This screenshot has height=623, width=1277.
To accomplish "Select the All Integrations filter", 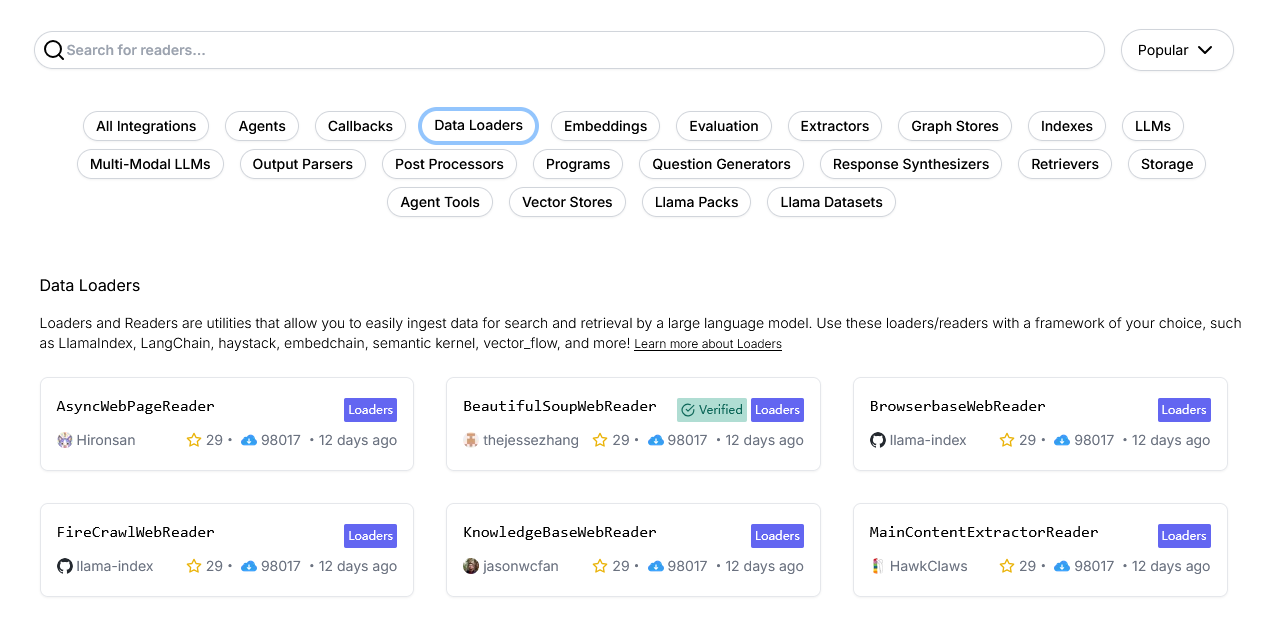I will point(146,126).
